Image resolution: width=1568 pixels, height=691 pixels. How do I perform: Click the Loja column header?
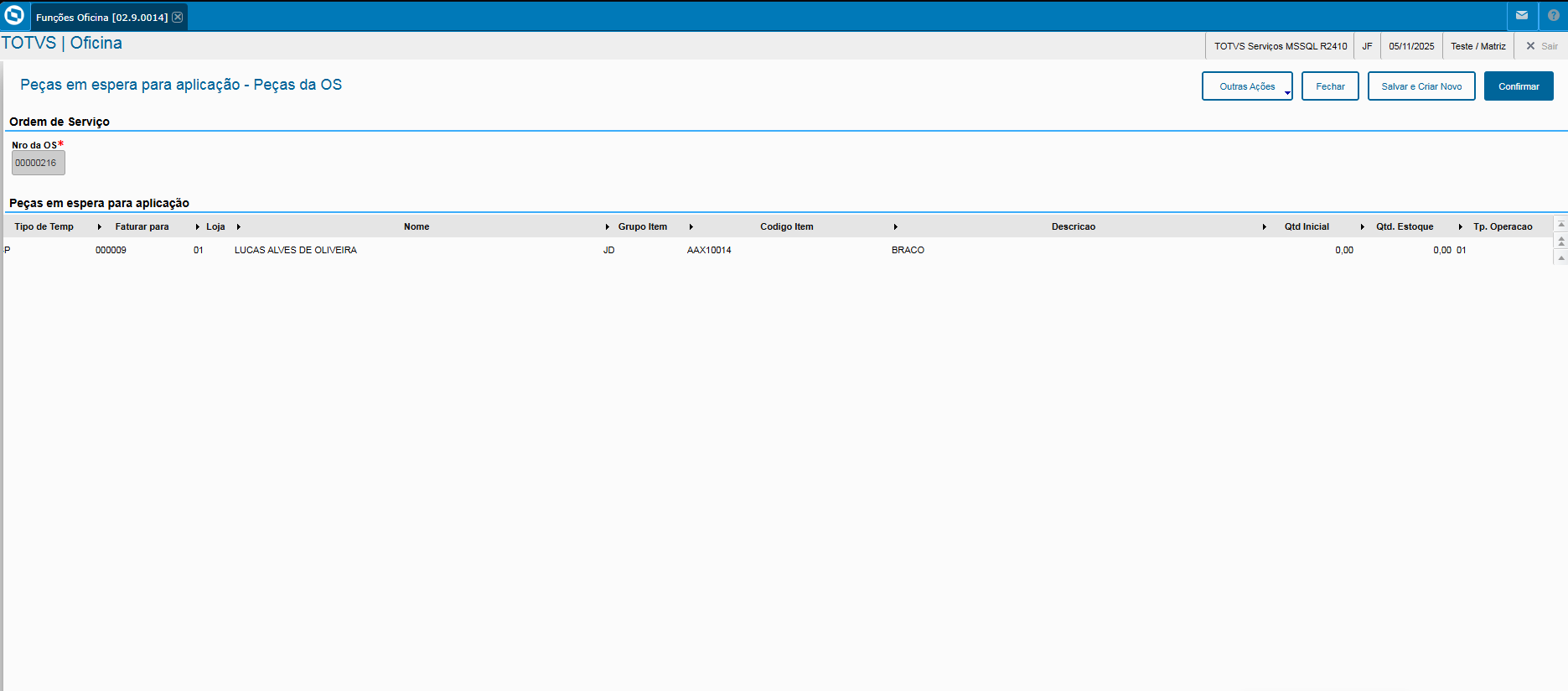coord(215,226)
